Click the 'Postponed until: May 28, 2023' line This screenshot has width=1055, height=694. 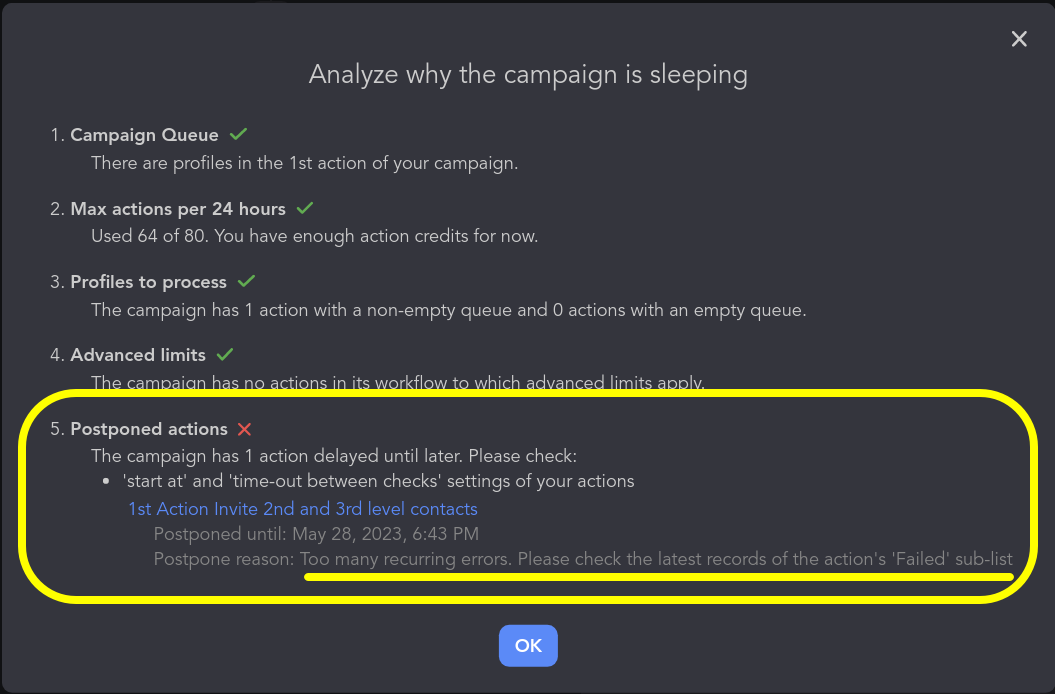(x=316, y=534)
